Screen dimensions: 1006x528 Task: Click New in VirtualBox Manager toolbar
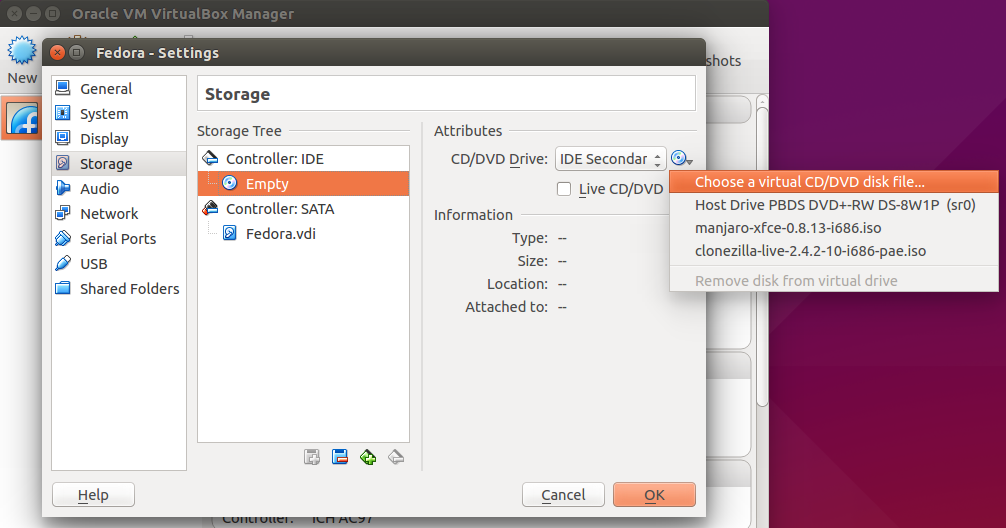coord(22,60)
